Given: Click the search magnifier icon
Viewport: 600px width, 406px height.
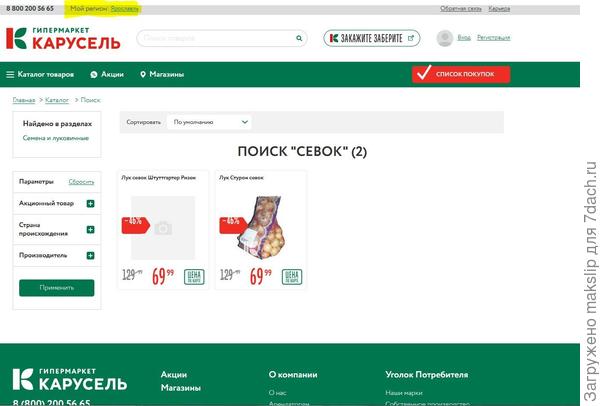Looking at the screenshot, I should pos(299,38).
